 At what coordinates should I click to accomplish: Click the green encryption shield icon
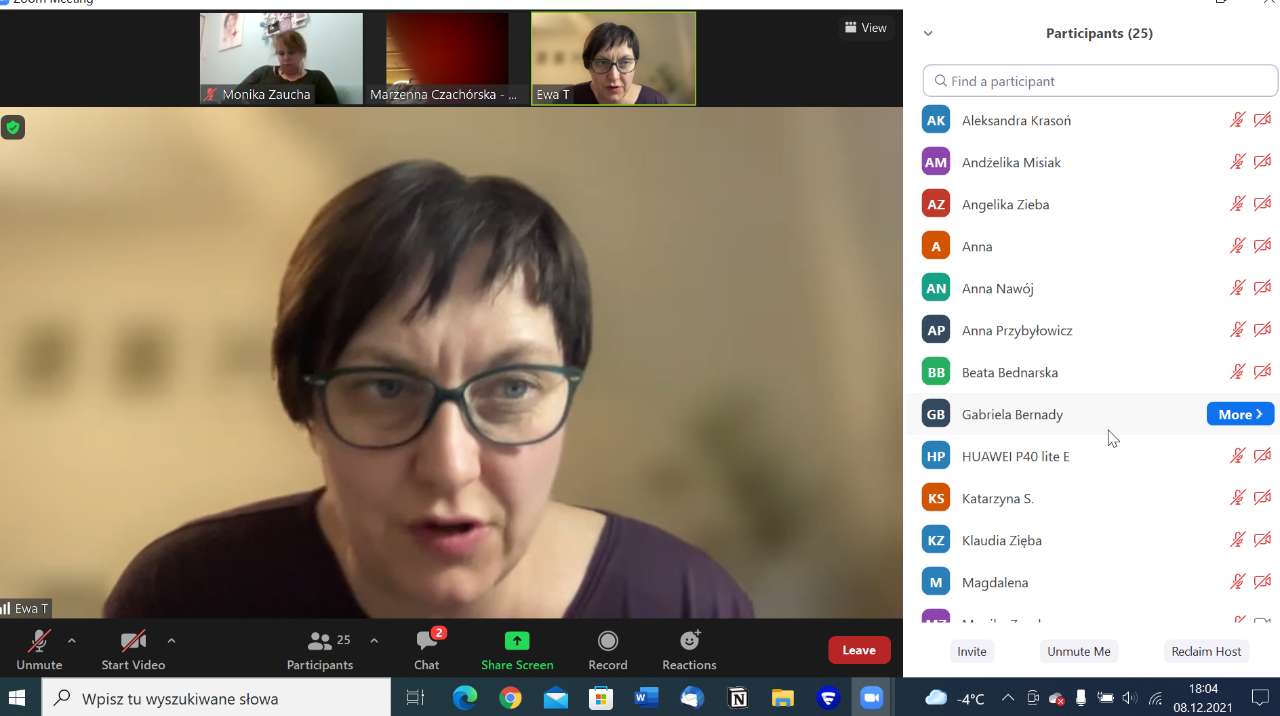[13, 127]
